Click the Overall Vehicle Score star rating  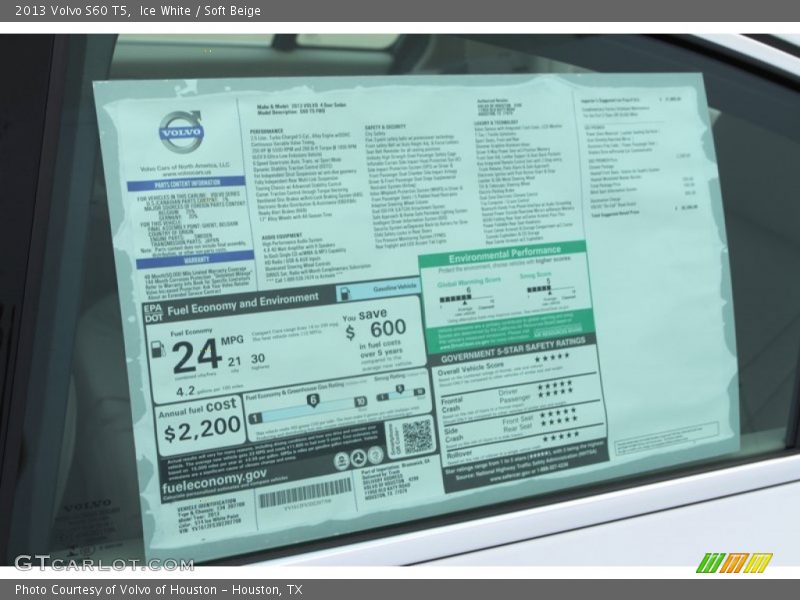click(x=551, y=357)
